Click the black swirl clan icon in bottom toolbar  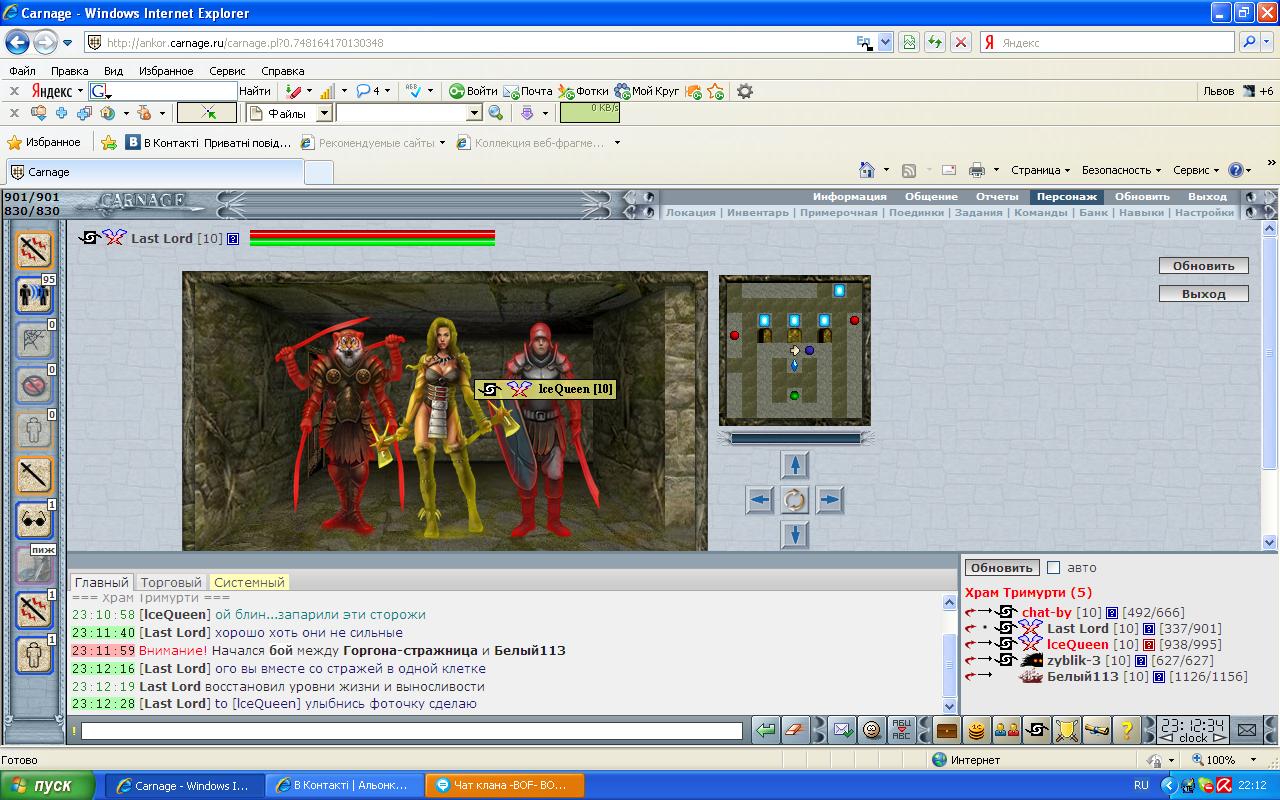click(x=1036, y=730)
